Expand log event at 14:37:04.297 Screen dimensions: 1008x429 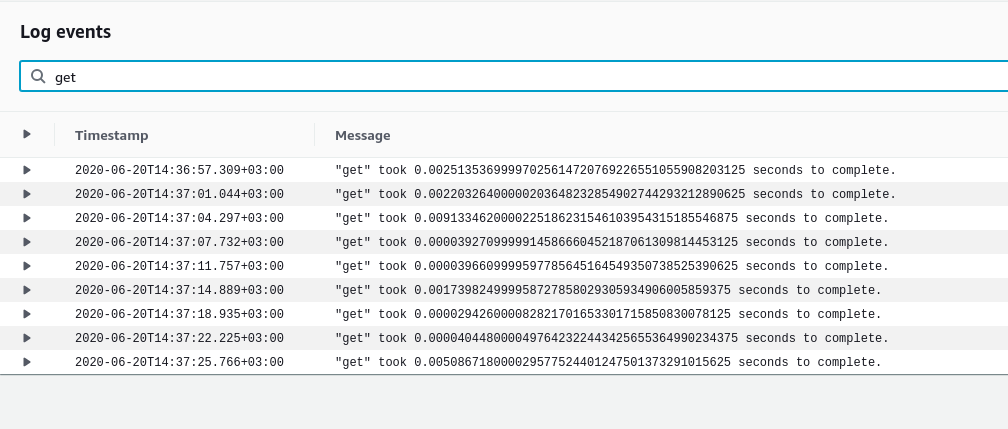27,218
